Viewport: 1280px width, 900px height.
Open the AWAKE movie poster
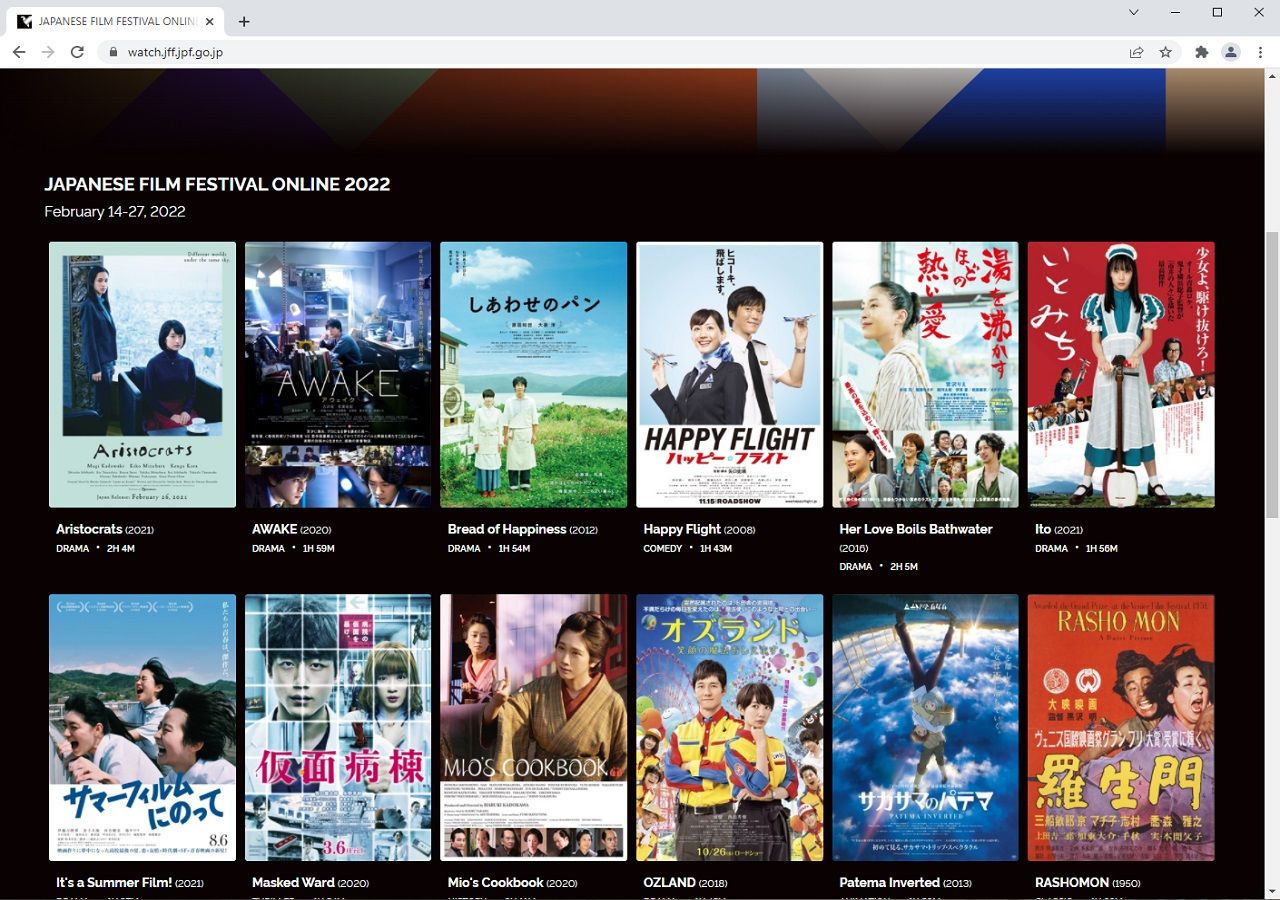[338, 375]
